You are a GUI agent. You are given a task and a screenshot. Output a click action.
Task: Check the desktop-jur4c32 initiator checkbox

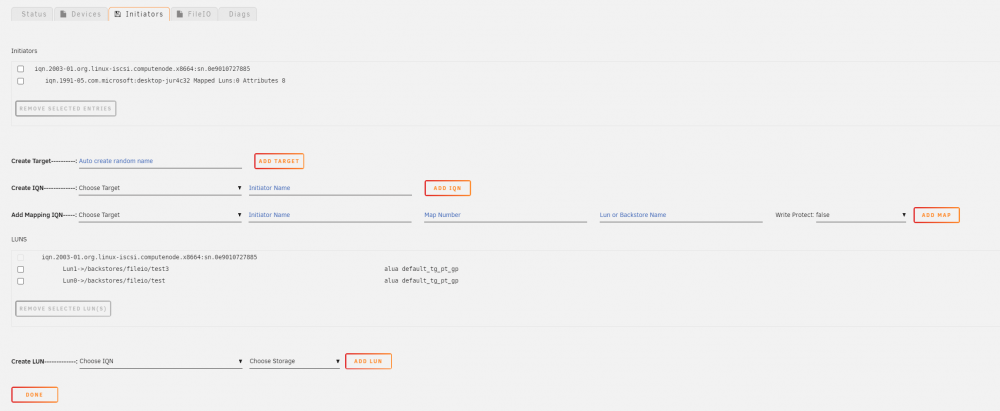[x=21, y=81]
